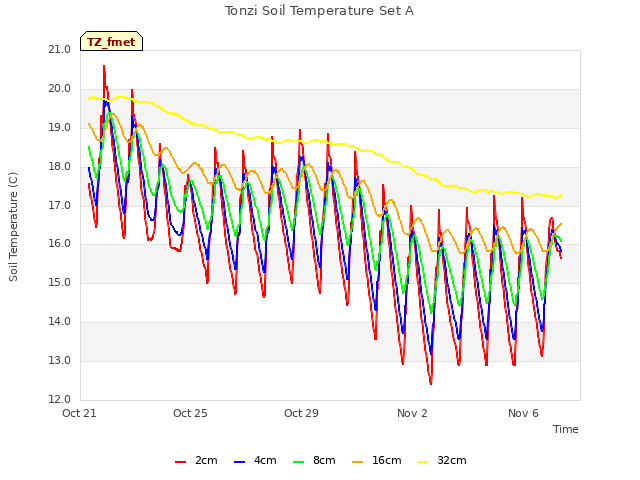Click the chart title Tonzi Soil Temperature Set A

pyautogui.click(x=319, y=11)
